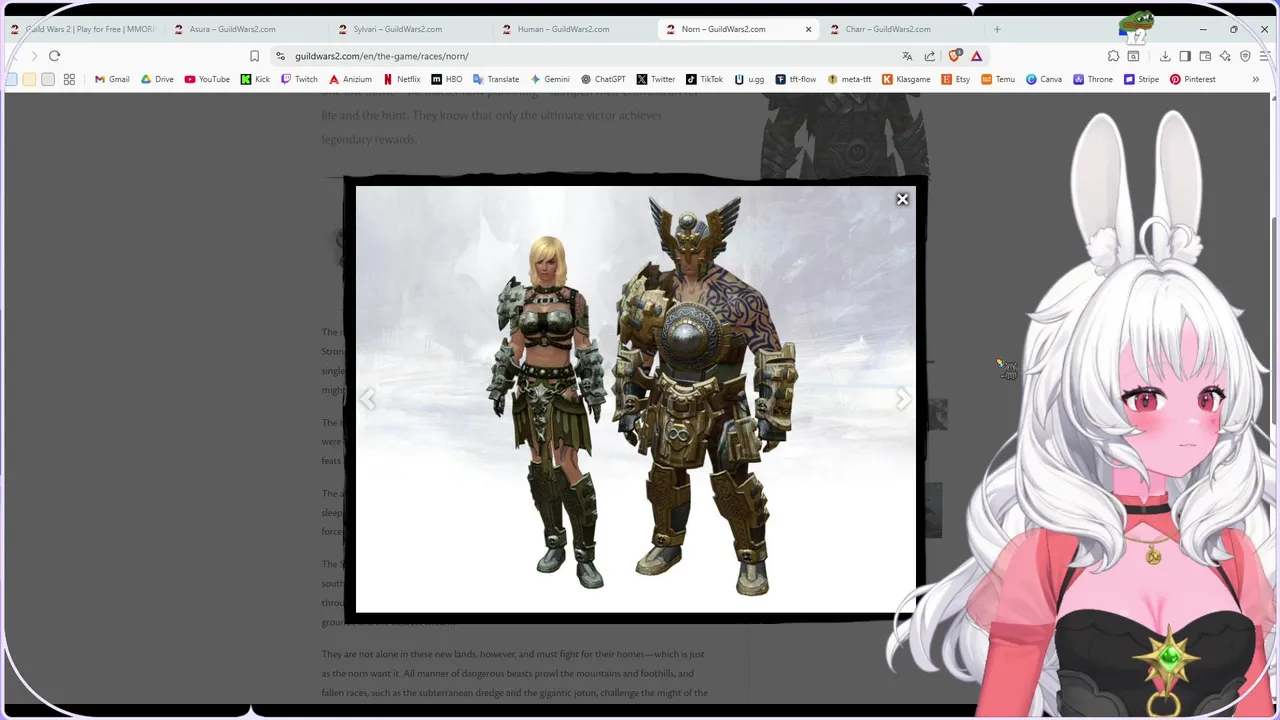Bookmark this page icon

click(x=254, y=56)
